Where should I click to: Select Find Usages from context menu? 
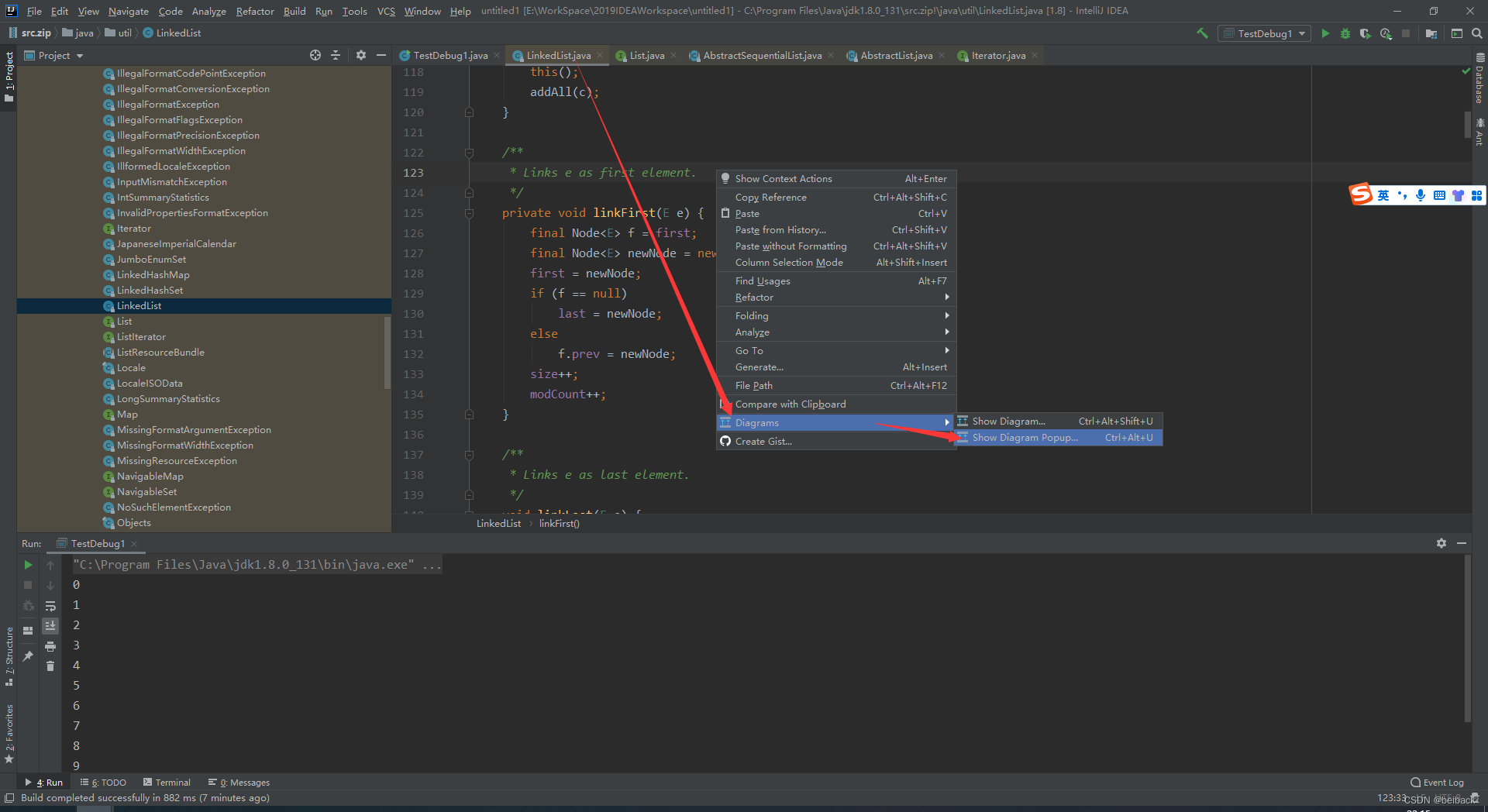pos(836,281)
